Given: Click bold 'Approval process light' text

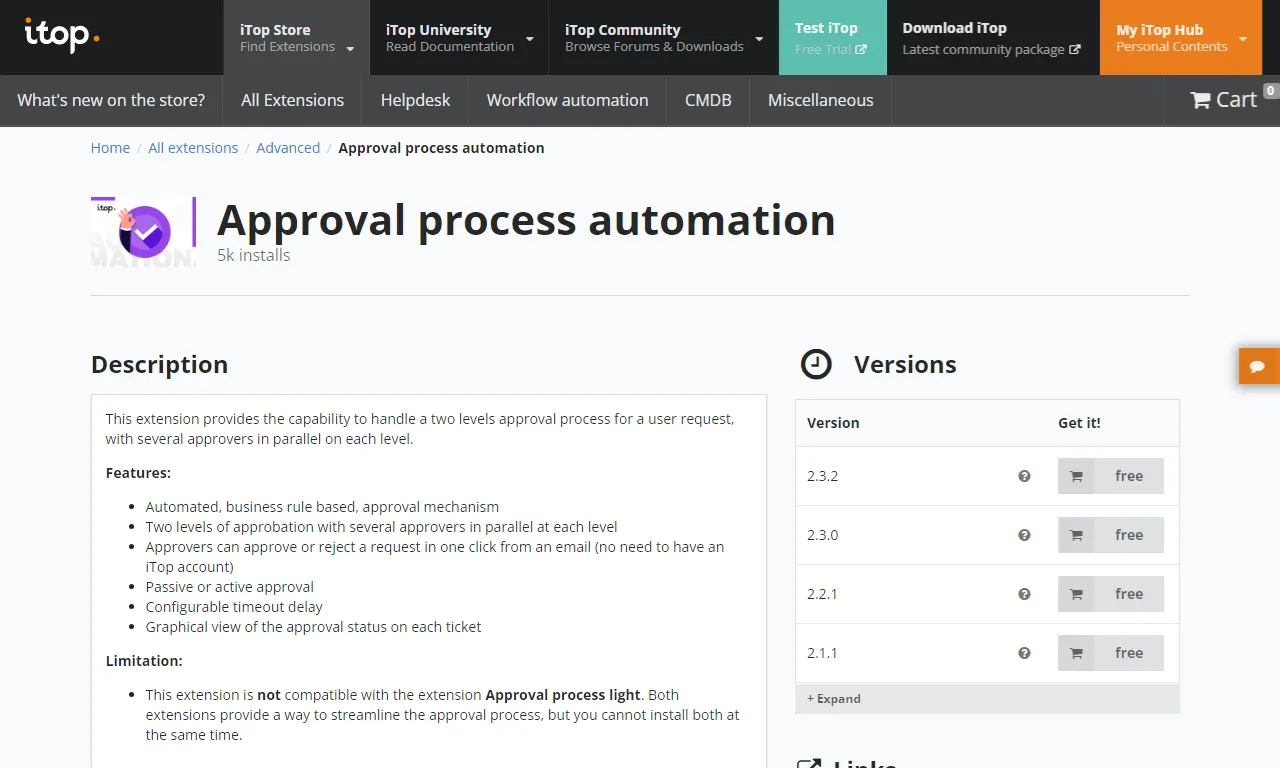Looking at the screenshot, I should (563, 695).
